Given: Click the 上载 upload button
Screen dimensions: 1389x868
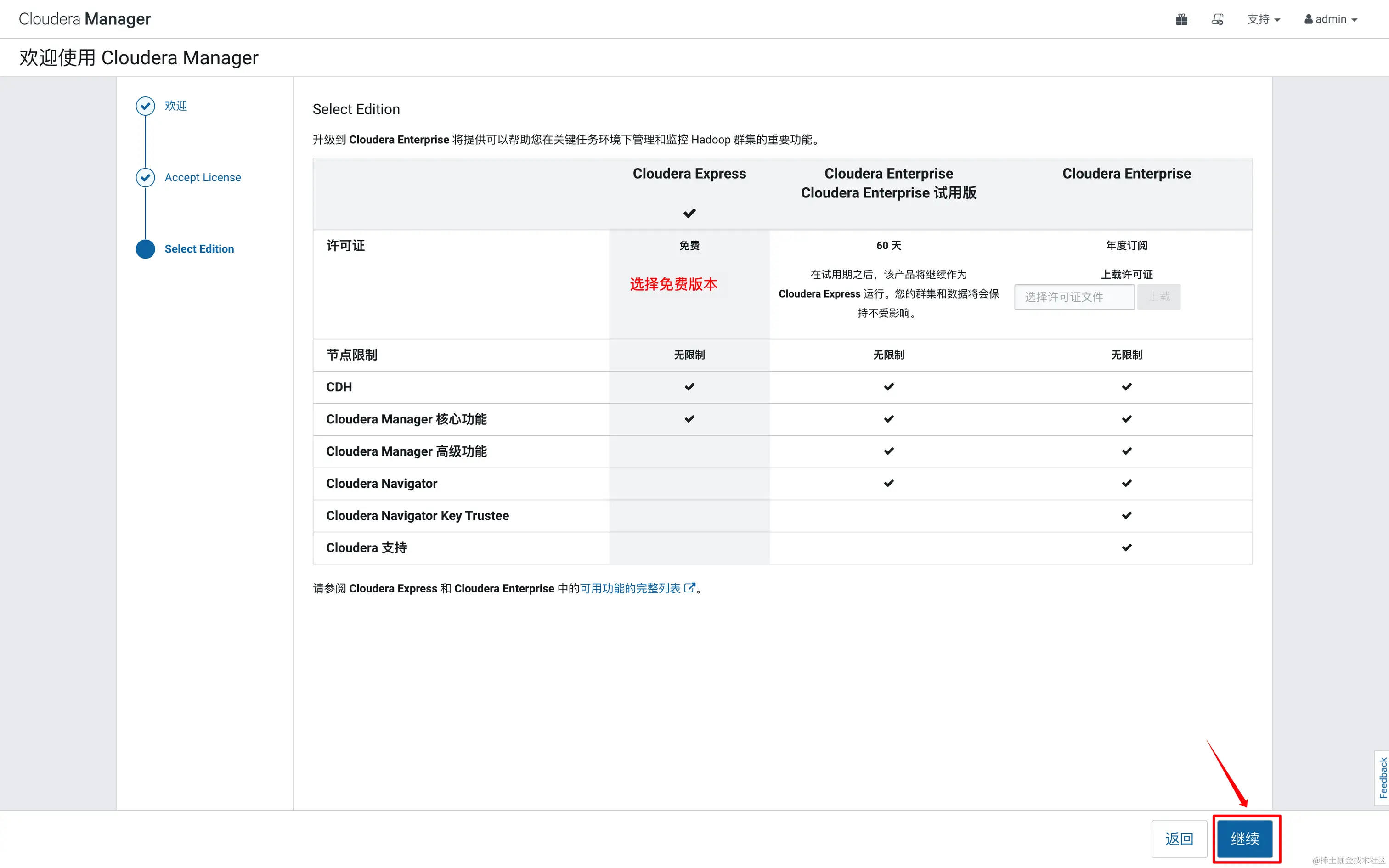Looking at the screenshot, I should tap(1159, 297).
